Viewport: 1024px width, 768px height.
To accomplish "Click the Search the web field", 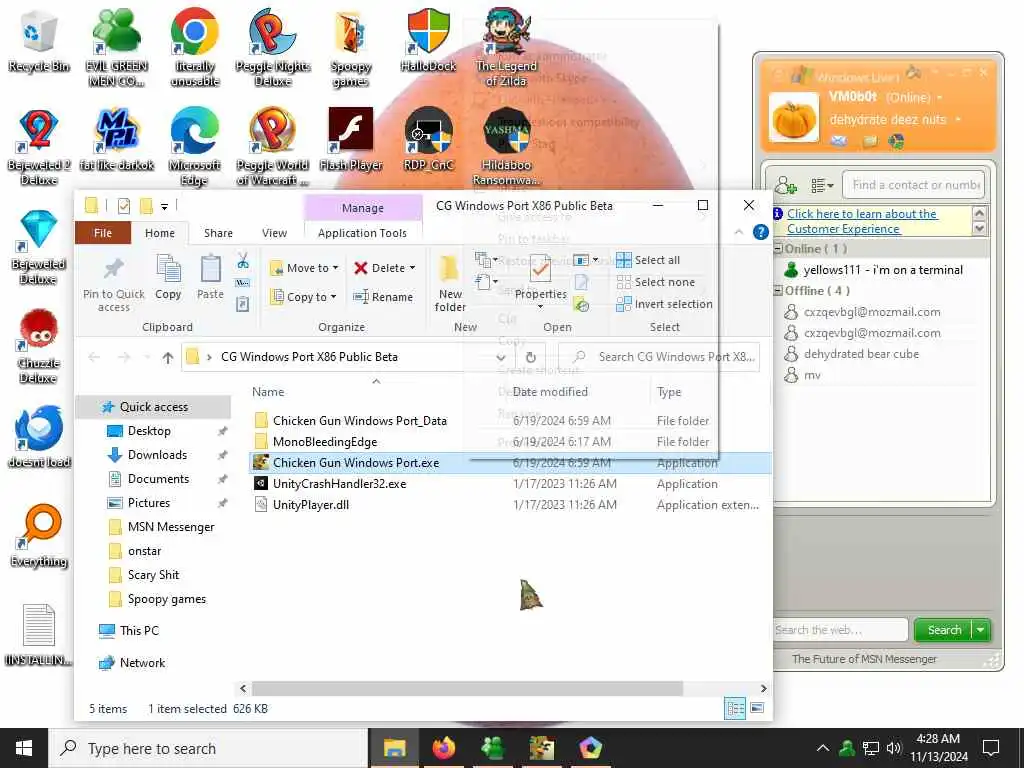I will click(840, 630).
